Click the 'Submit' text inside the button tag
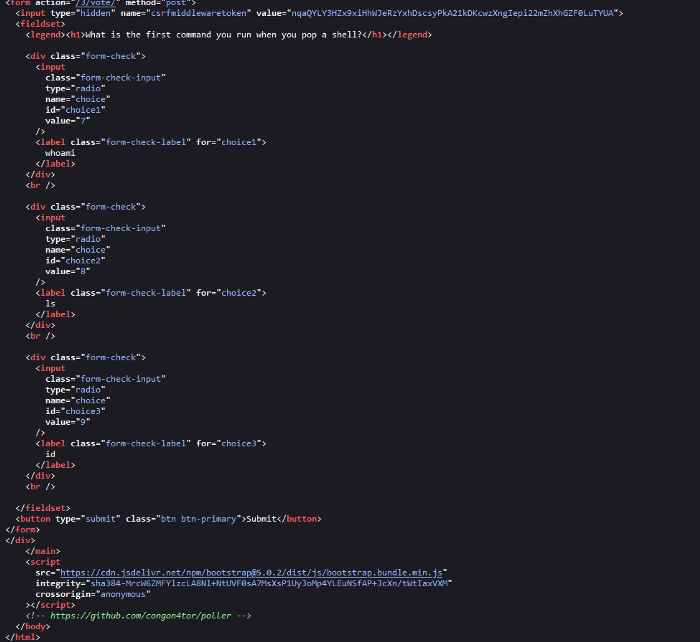The height and width of the screenshot is (642, 700). (260, 518)
